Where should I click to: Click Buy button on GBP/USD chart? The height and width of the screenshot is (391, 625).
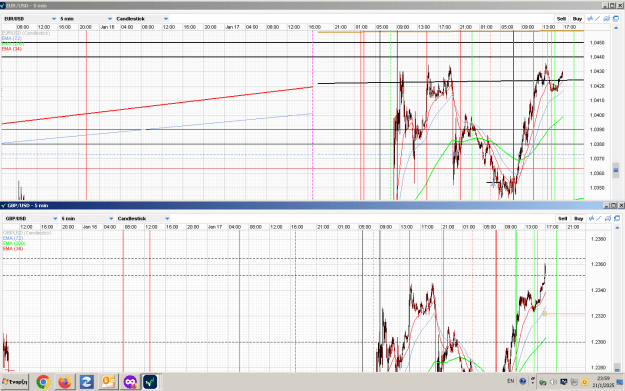[x=578, y=218]
